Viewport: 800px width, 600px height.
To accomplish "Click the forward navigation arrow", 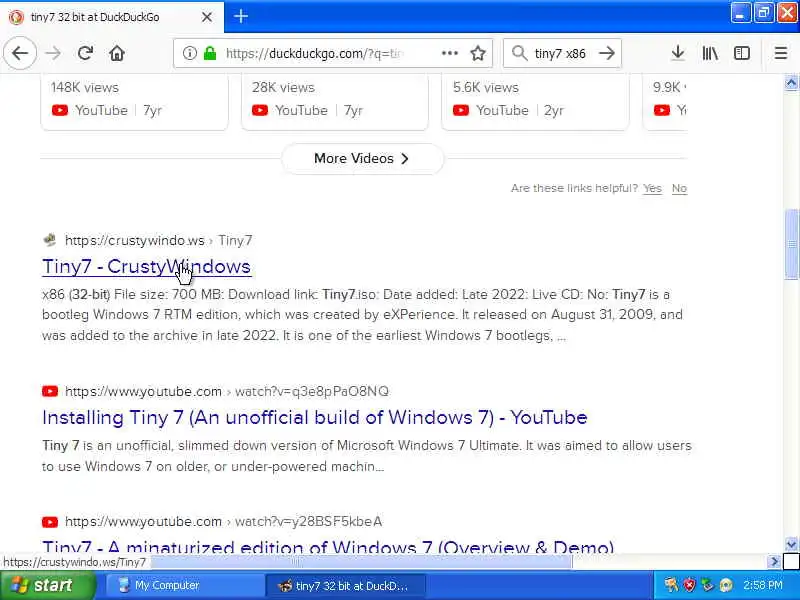I will coord(53,53).
